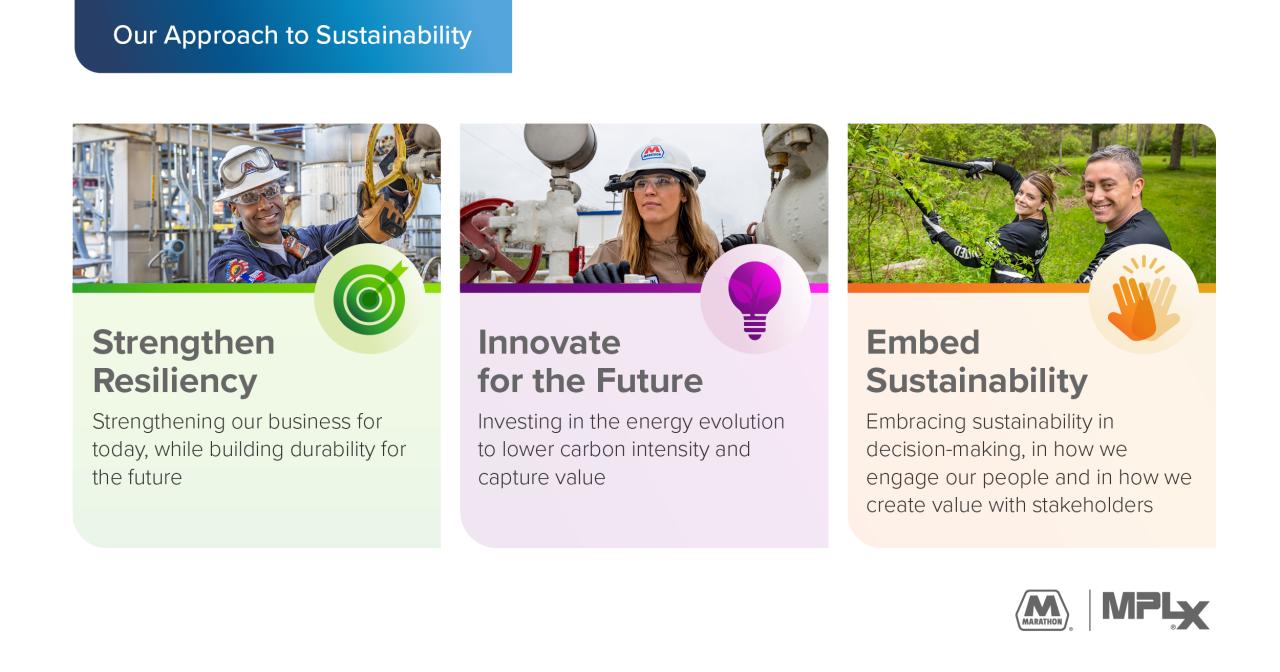The height and width of the screenshot is (672, 1280).
Task: Click the orange high-five hands icon
Action: (1143, 298)
